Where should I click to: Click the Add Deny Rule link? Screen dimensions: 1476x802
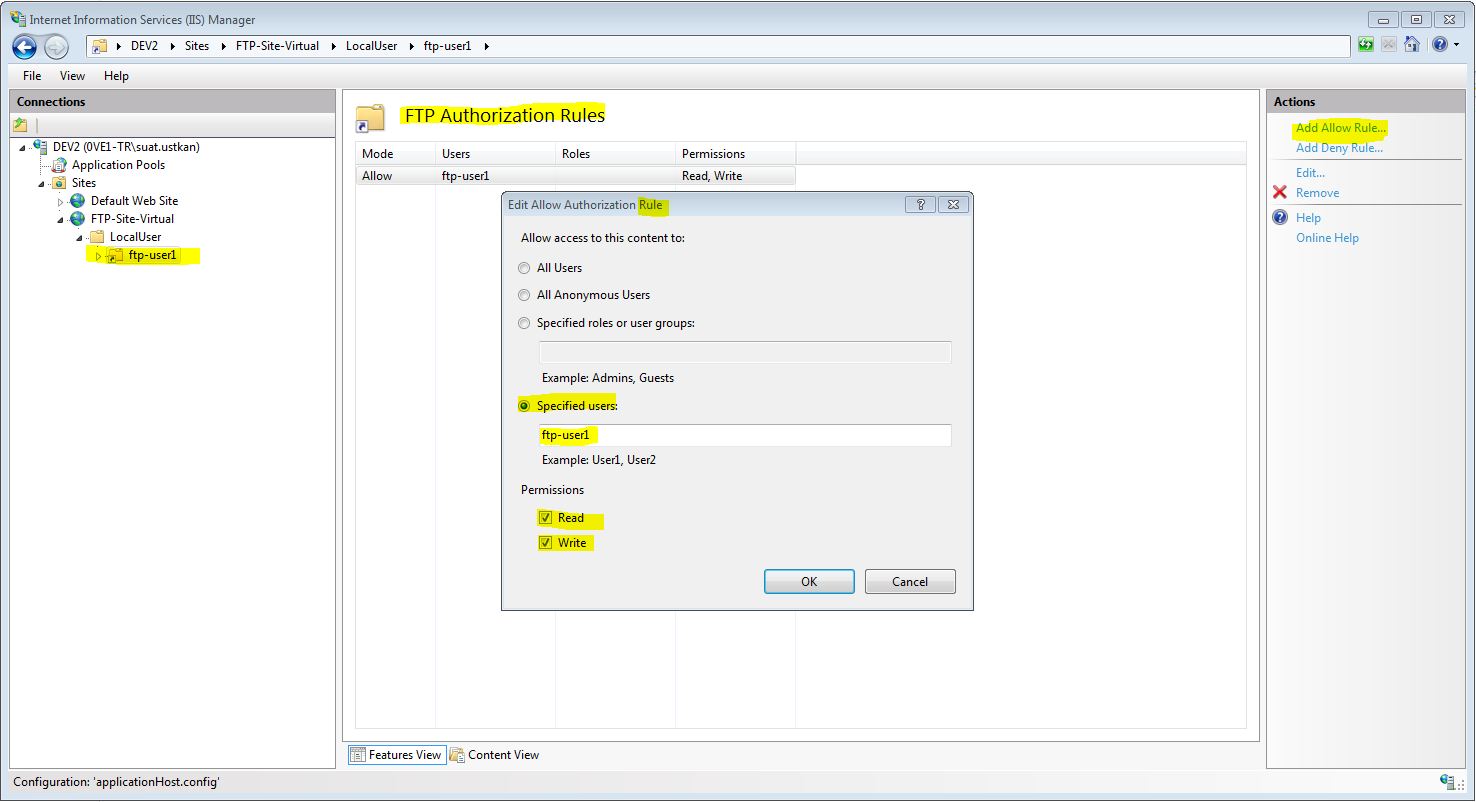(x=1339, y=148)
